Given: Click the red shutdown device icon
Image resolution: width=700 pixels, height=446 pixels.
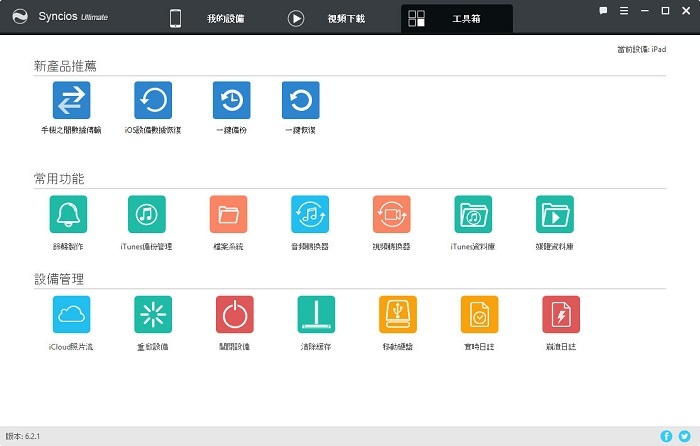Looking at the screenshot, I should pyautogui.click(x=234, y=314).
